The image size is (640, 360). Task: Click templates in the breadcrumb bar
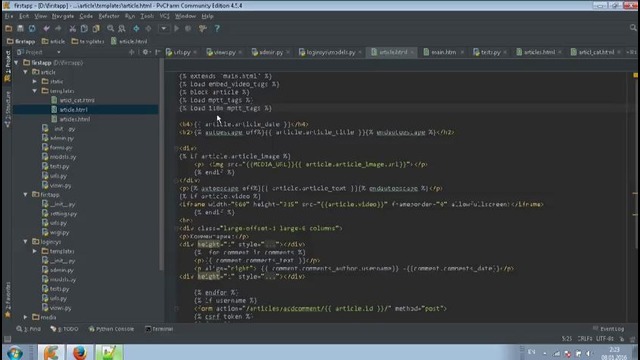click(x=88, y=41)
